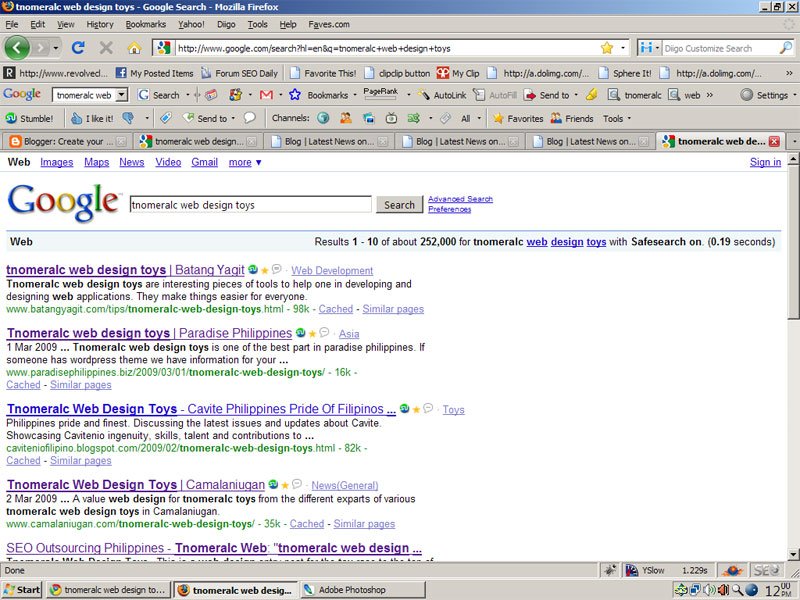Click the Stop loading X icon
The height and width of the screenshot is (600, 800).
click(106, 48)
